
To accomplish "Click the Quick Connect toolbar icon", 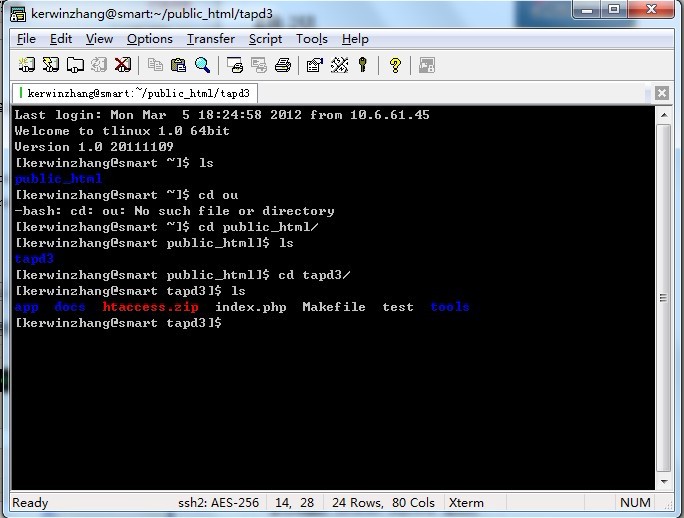I will [x=51, y=65].
